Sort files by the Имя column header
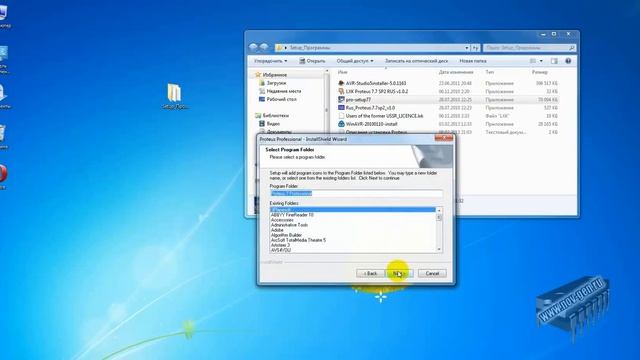 [343, 72]
